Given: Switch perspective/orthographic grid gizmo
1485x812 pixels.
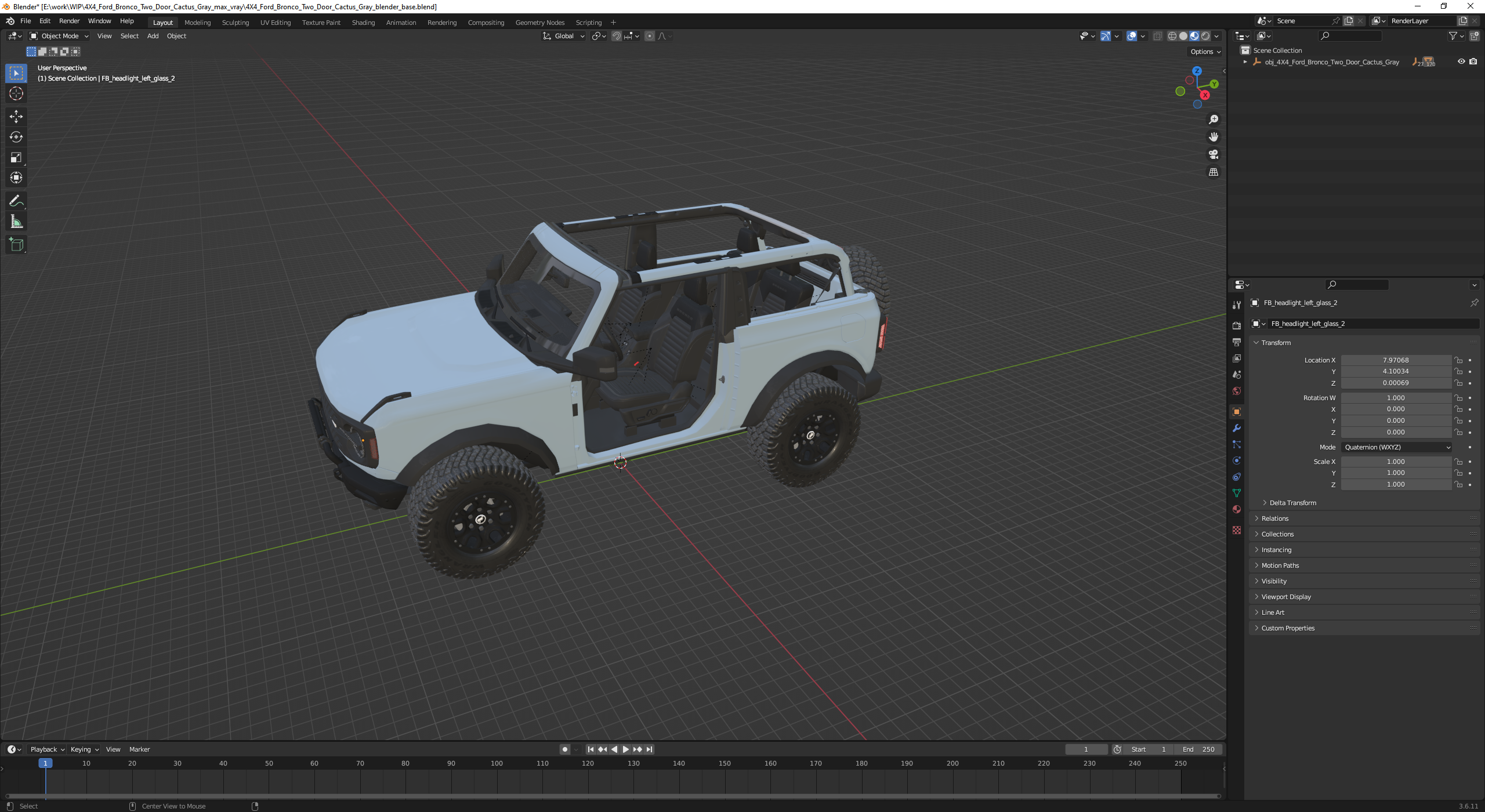Looking at the screenshot, I should pos(1214,172).
